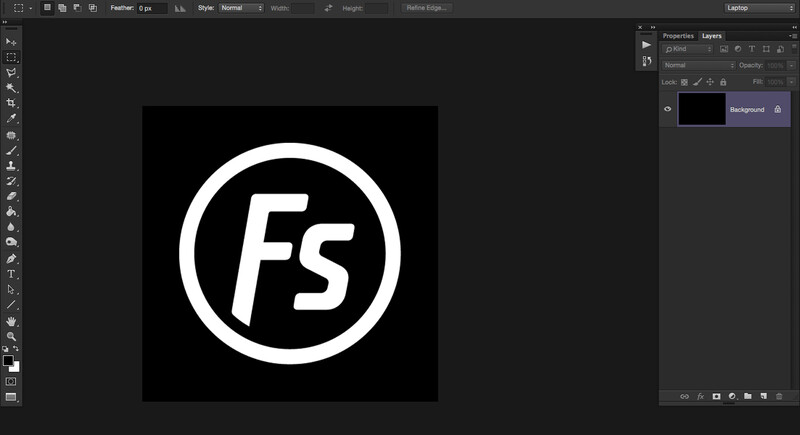This screenshot has height=435, width=800.
Task: Add a layer mask
Action: point(716,396)
